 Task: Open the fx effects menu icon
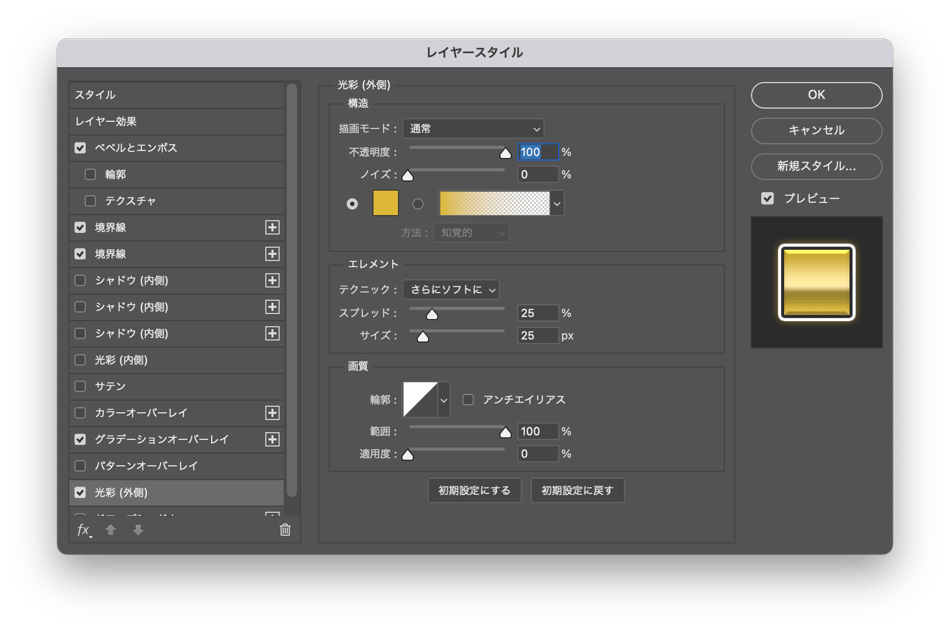pos(84,530)
